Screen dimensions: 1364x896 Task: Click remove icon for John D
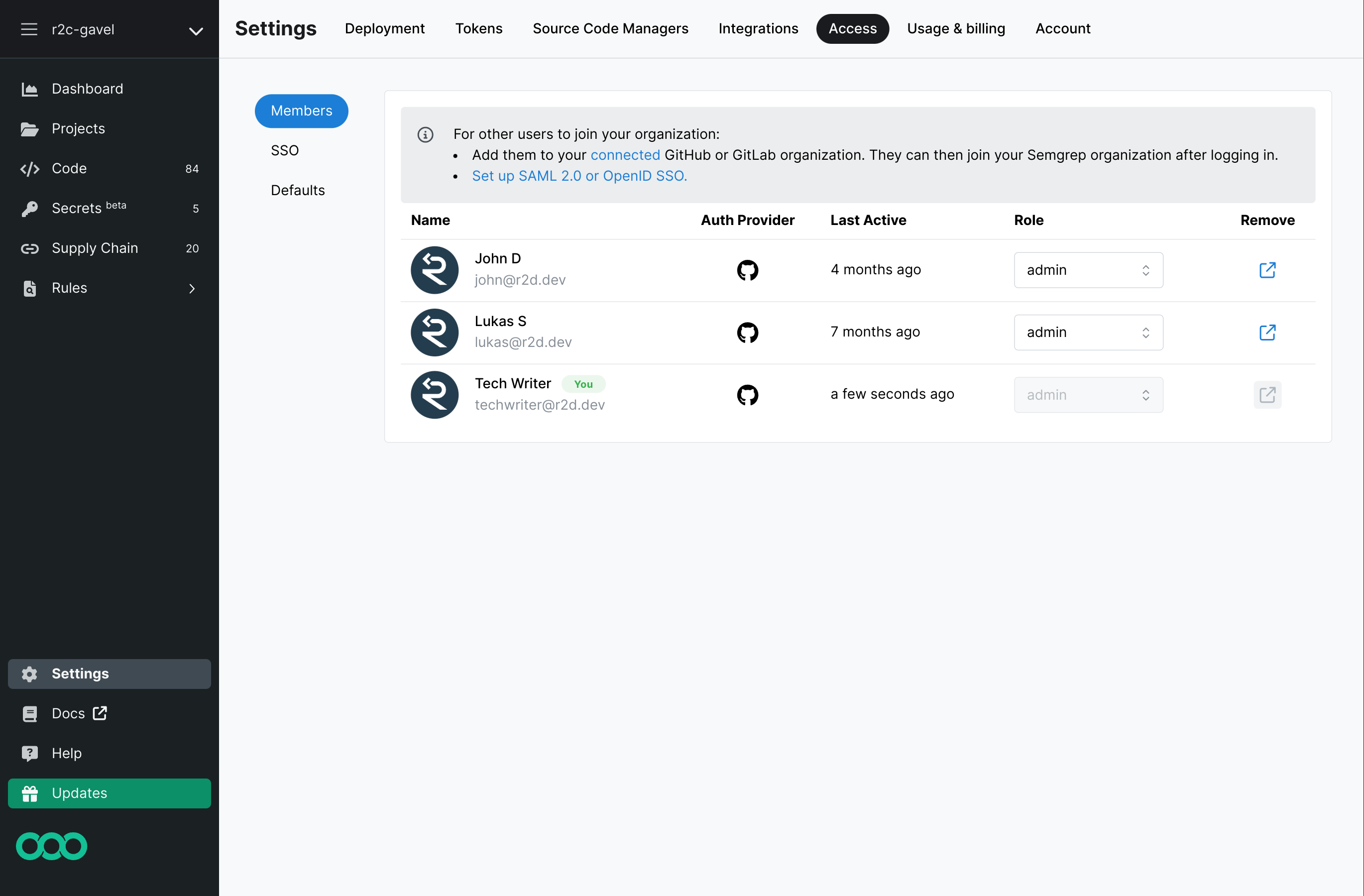point(1266,270)
